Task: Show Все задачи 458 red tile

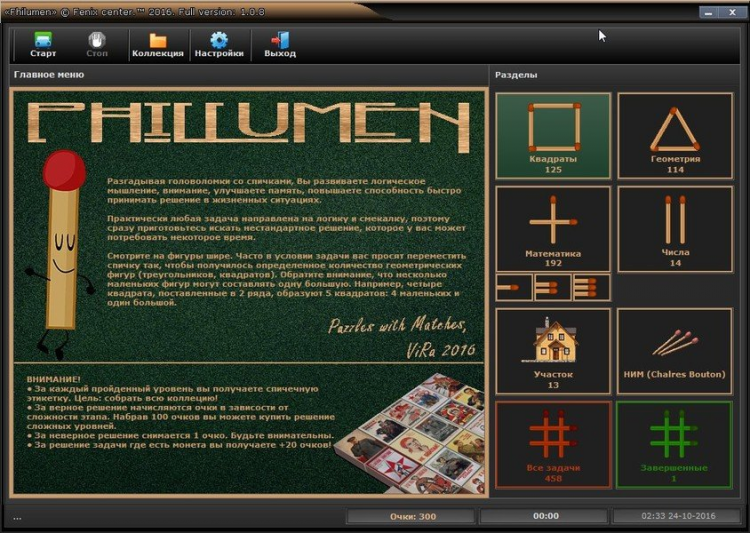Action: (x=553, y=445)
